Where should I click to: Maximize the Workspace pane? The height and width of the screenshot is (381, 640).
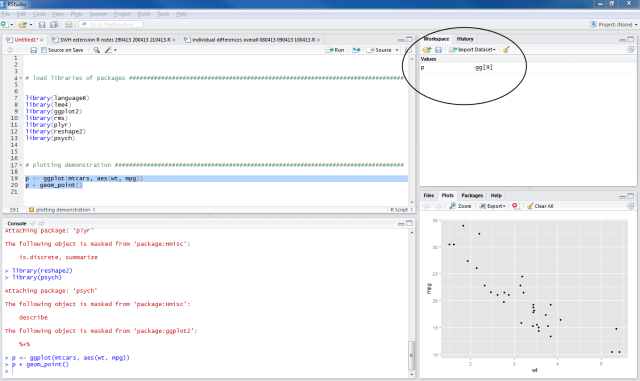[631, 40]
